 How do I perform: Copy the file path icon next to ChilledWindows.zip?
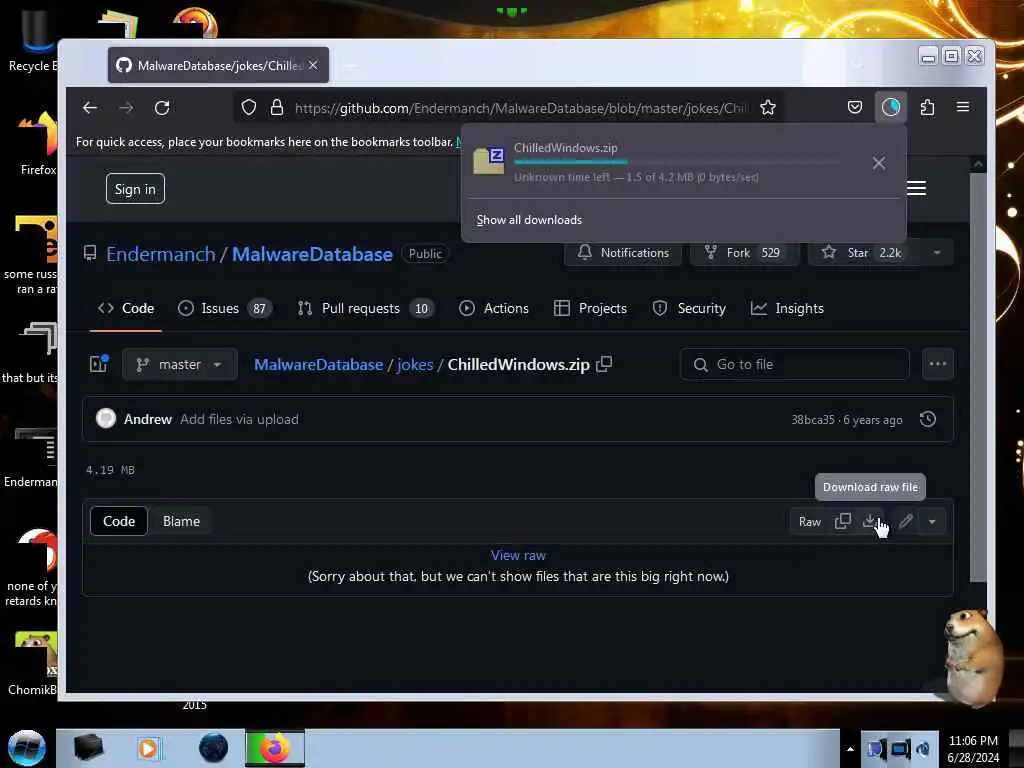coord(605,364)
